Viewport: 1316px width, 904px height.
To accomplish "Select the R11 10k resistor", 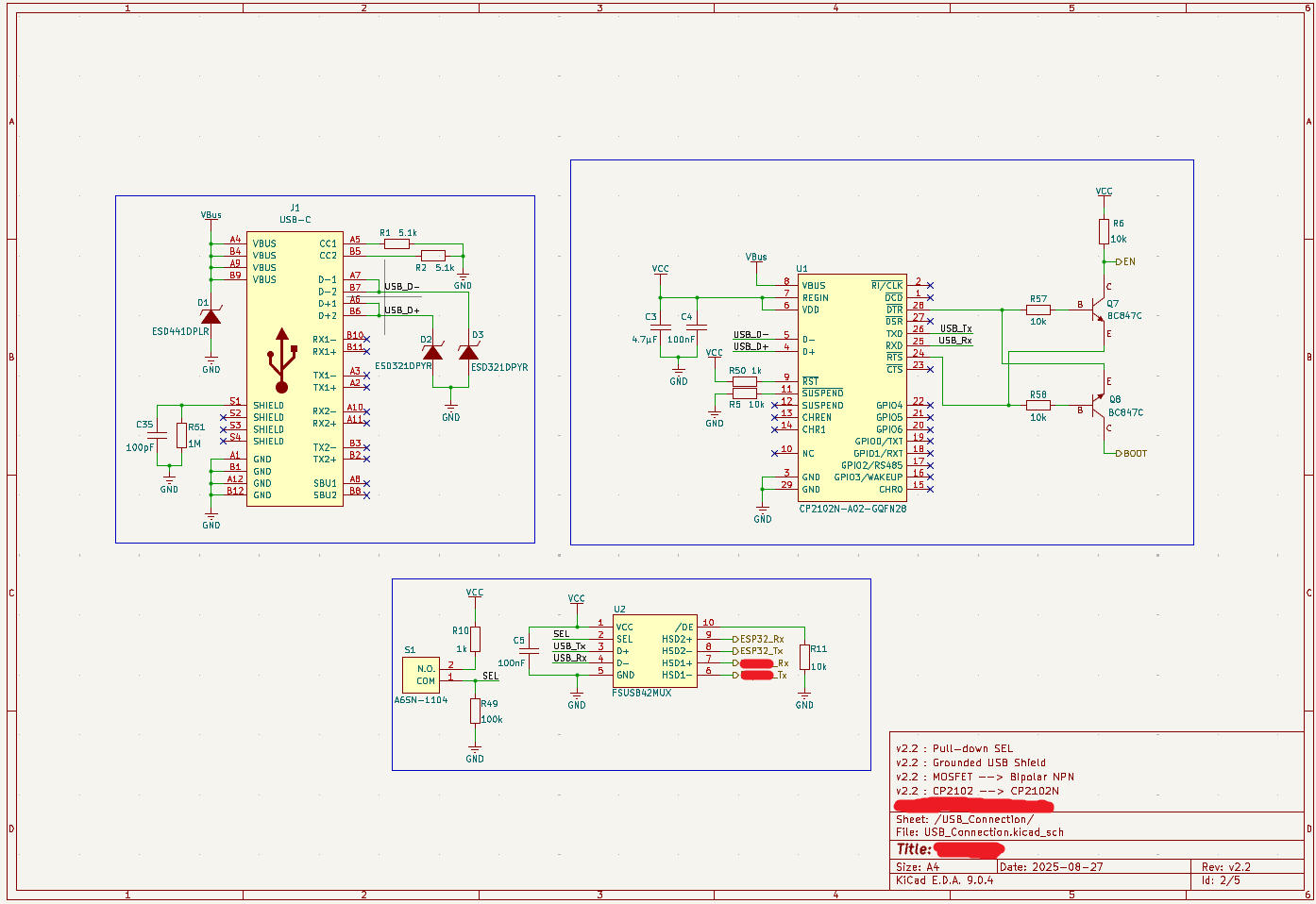I will [804, 657].
